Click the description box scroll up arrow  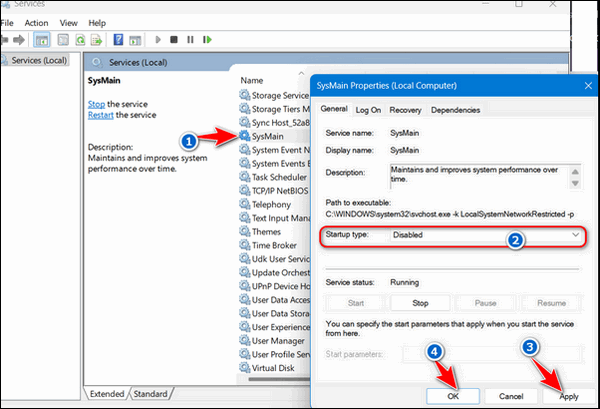[x=575, y=172]
